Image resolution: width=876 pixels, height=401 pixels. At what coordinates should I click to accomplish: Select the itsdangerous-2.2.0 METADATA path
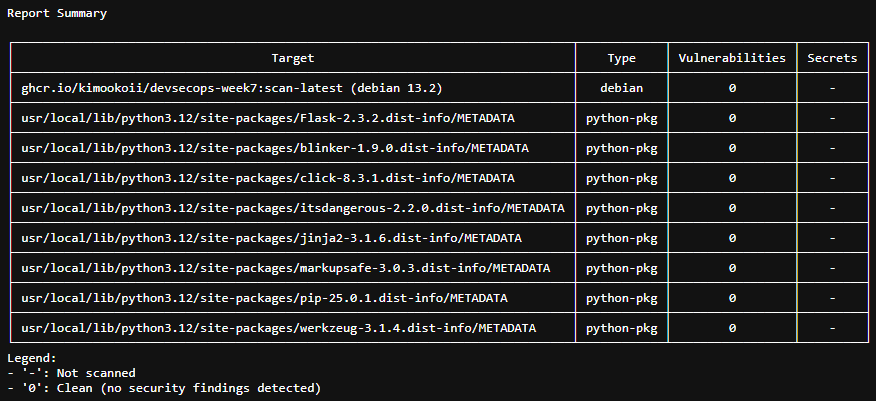(x=293, y=208)
